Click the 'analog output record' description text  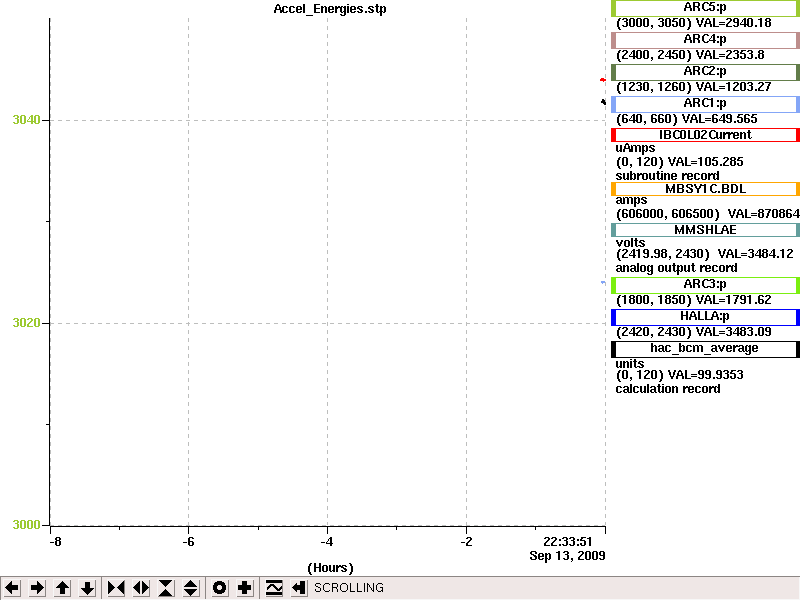point(677,268)
